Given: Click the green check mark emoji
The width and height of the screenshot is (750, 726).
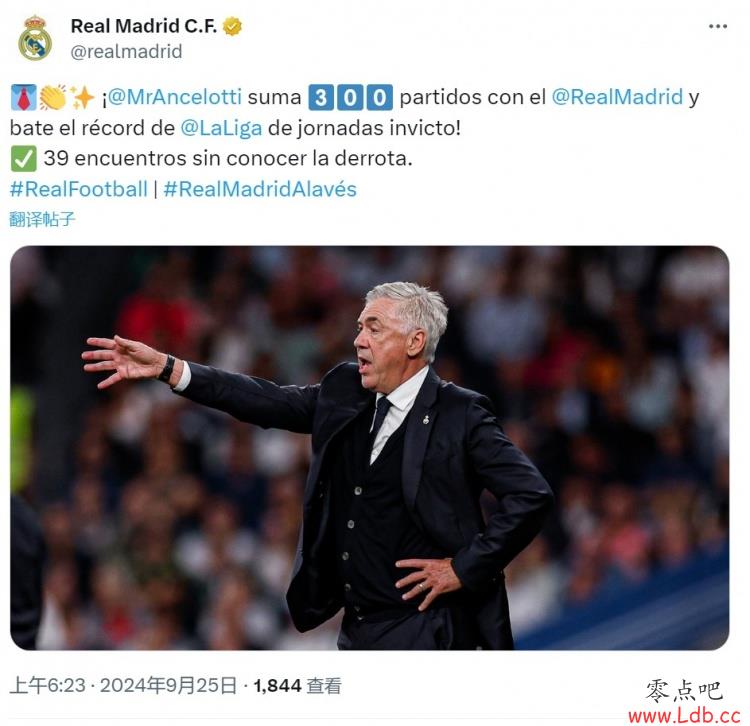Looking at the screenshot, I should [23, 159].
